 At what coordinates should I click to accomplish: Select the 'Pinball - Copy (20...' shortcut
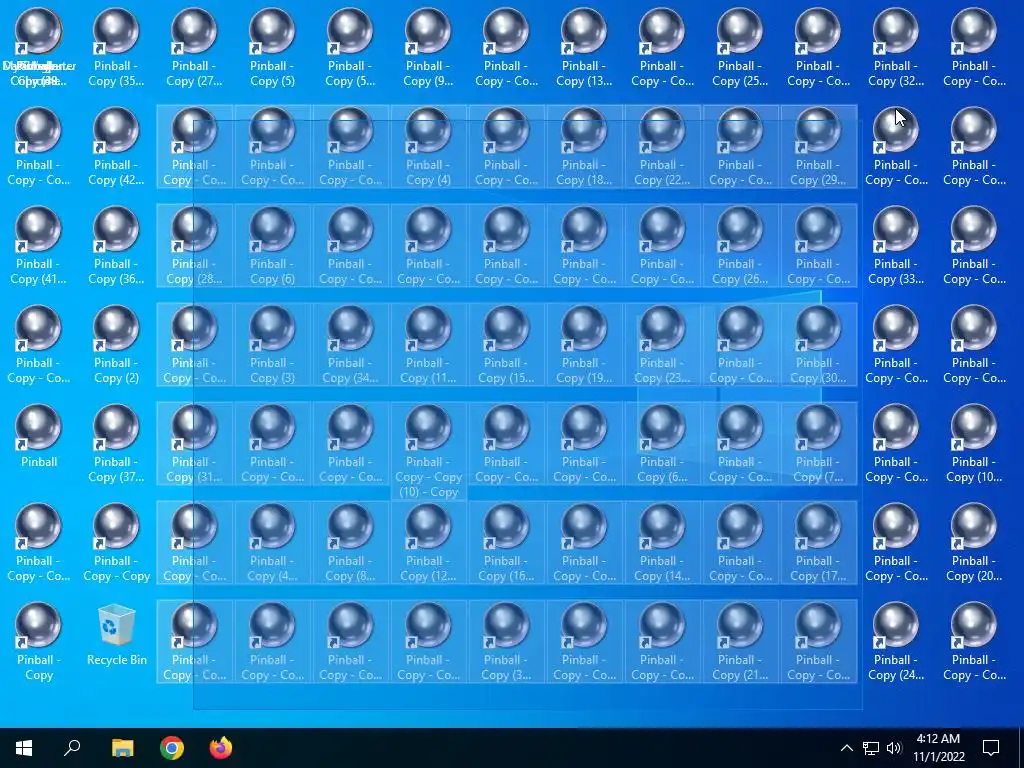click(973, 542)
